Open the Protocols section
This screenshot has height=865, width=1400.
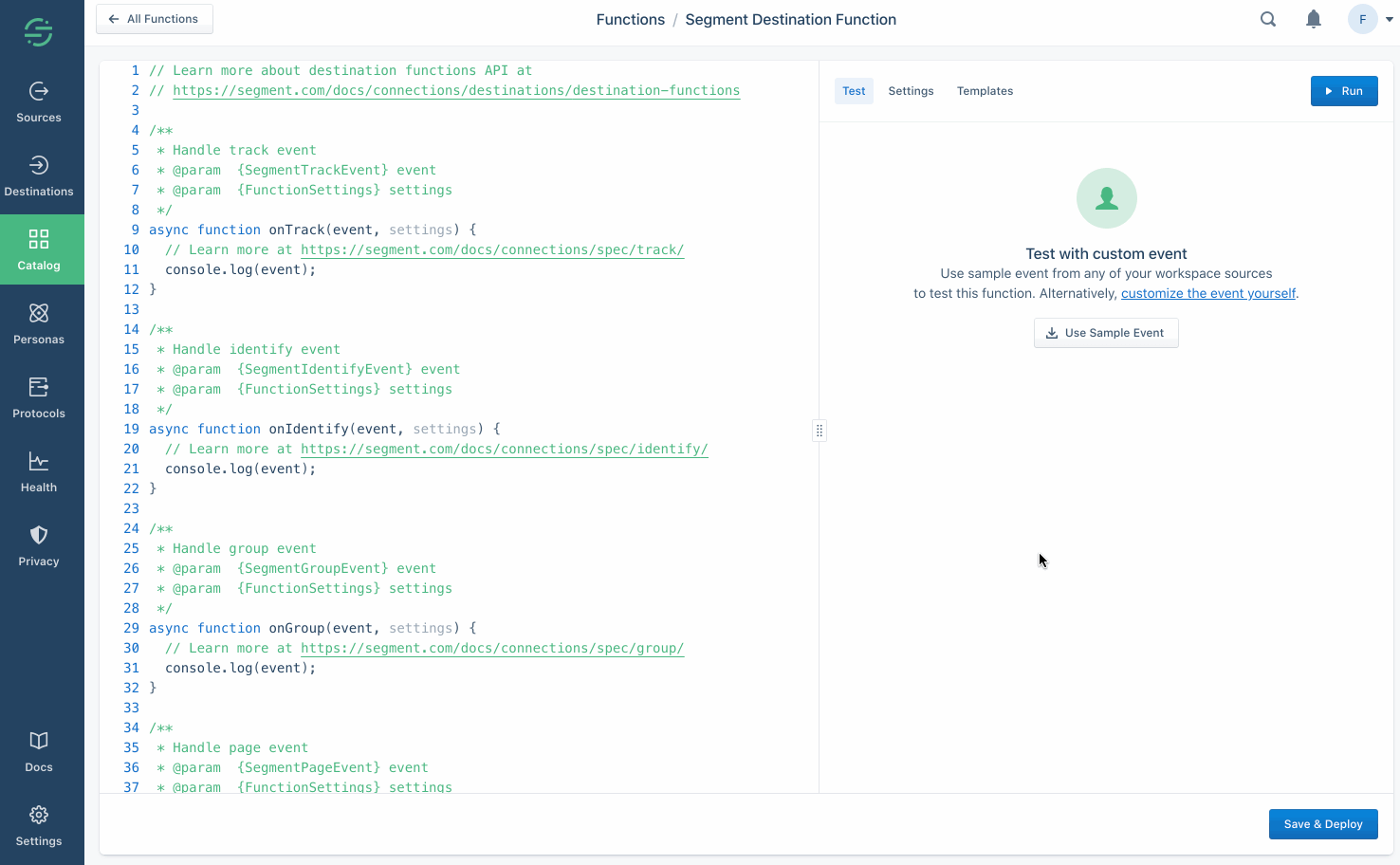pyautogui.click(x=38, y=397)
